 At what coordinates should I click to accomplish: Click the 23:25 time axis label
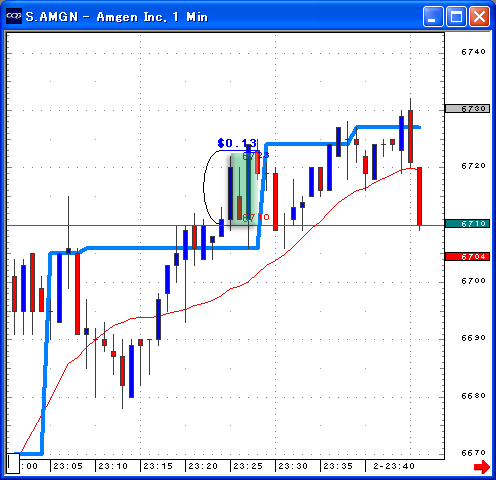[248, 466]
